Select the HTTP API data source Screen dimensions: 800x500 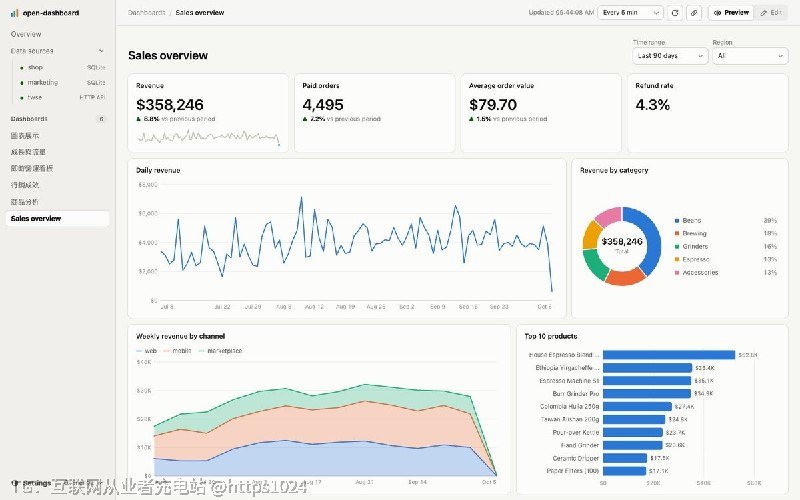[x=62, y=97]
